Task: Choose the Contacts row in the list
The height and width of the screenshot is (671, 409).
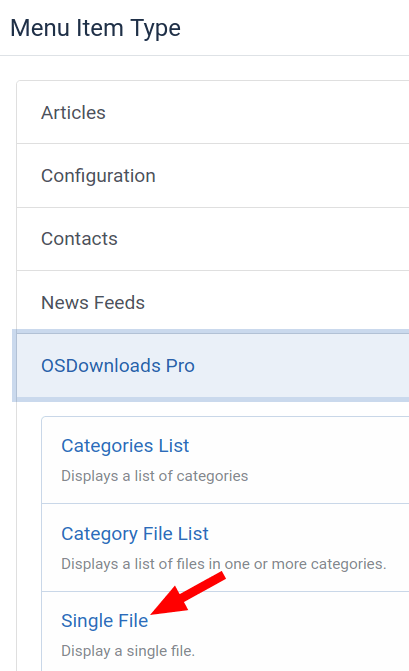Action: [x=213, y=239]
